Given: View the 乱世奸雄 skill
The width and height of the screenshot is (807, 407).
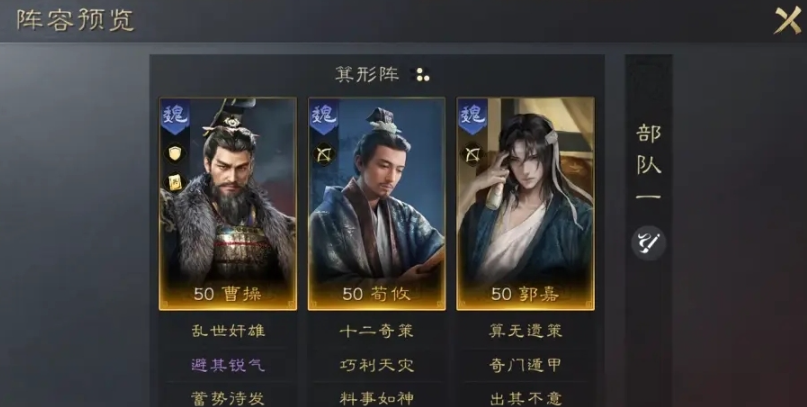Looking at the screenshot, I should point(228,331).
